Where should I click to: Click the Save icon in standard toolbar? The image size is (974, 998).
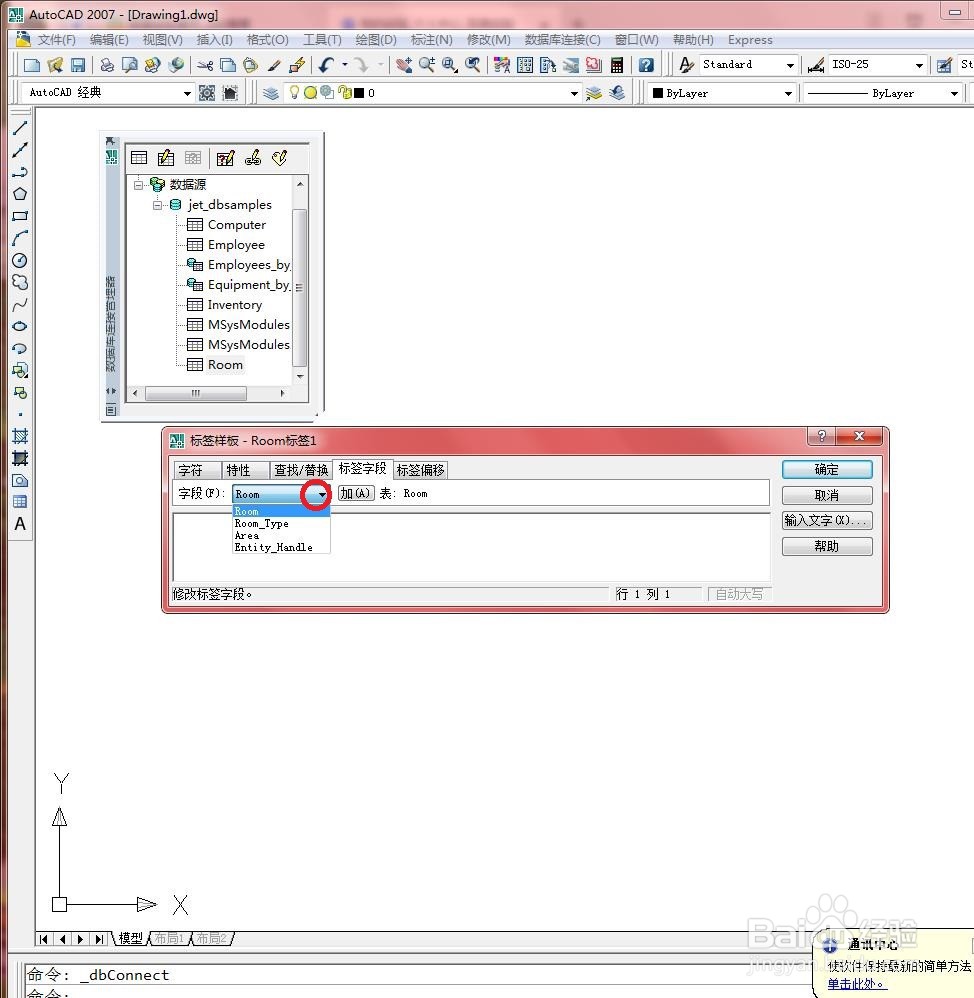click(78, 64)
